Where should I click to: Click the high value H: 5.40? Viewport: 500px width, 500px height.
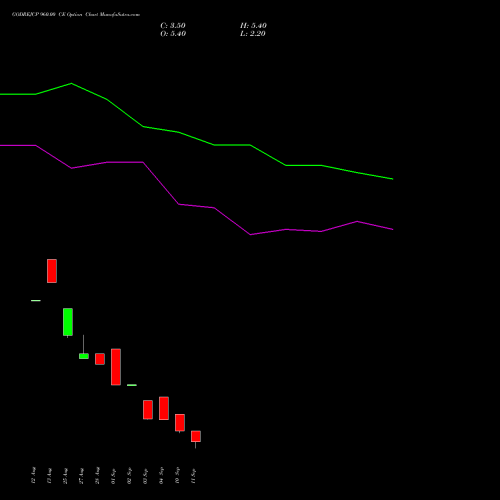coord(253,26)
